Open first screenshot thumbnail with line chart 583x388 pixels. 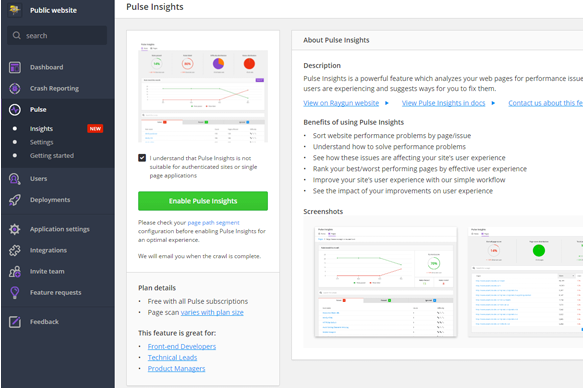click(x=386, y=282)
